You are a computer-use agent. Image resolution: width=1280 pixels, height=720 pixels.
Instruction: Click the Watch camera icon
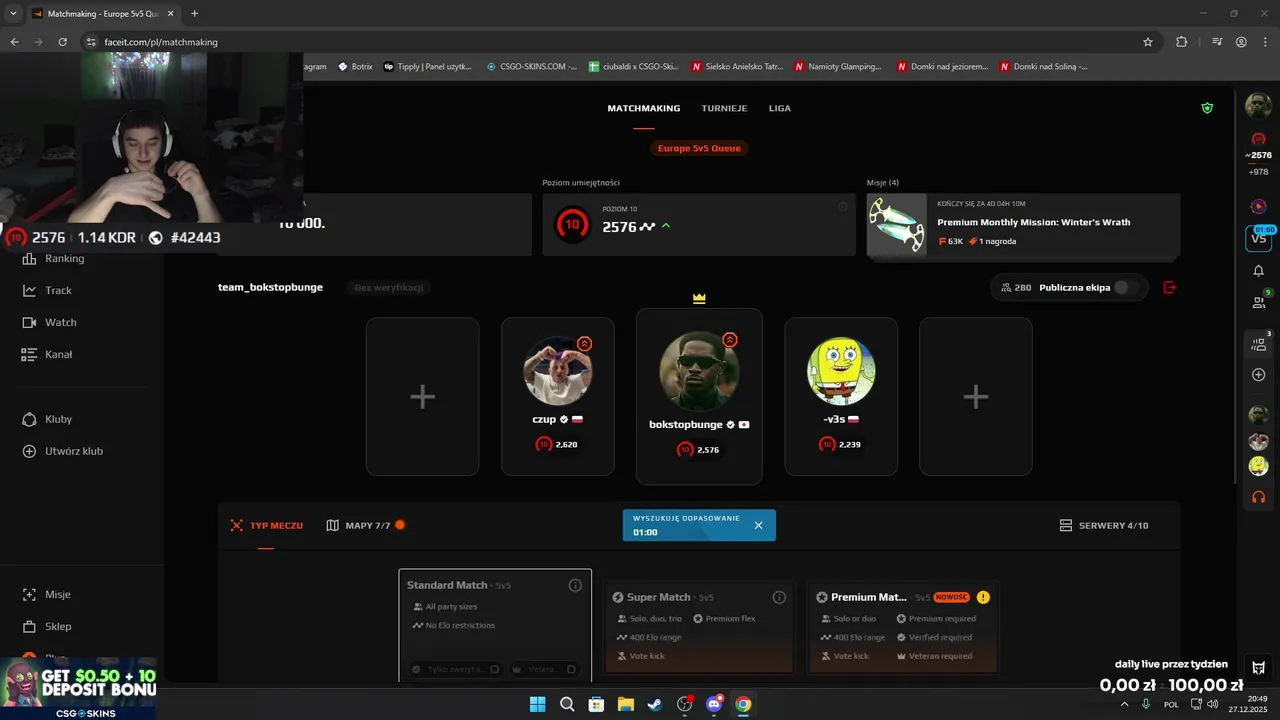tap(29, 322)
